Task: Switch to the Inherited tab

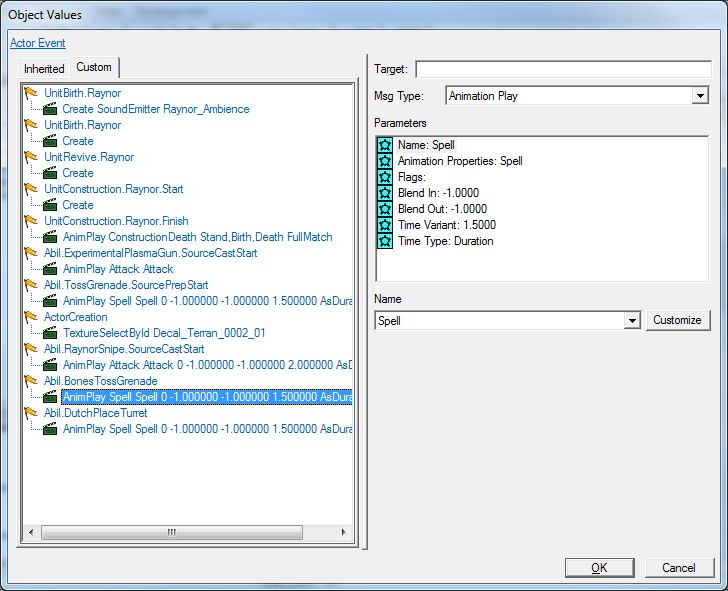Action: click(x=44, y=69)
